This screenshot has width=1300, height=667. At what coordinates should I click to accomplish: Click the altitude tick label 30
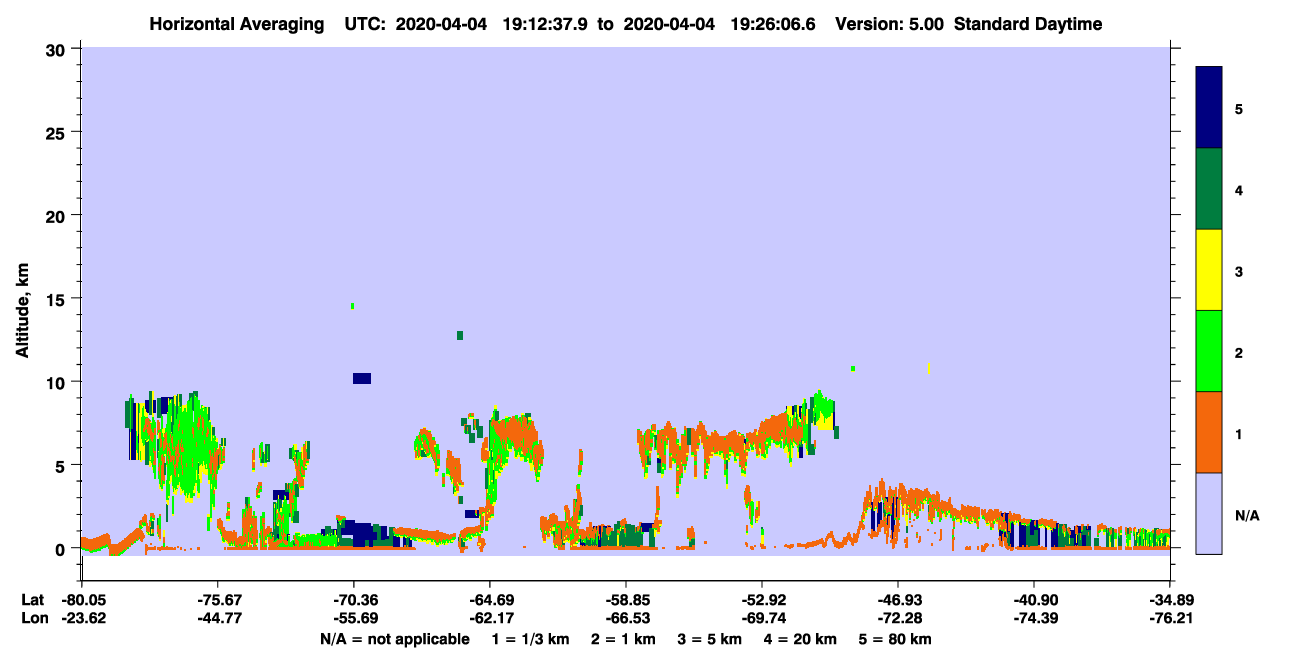[57, 49]
